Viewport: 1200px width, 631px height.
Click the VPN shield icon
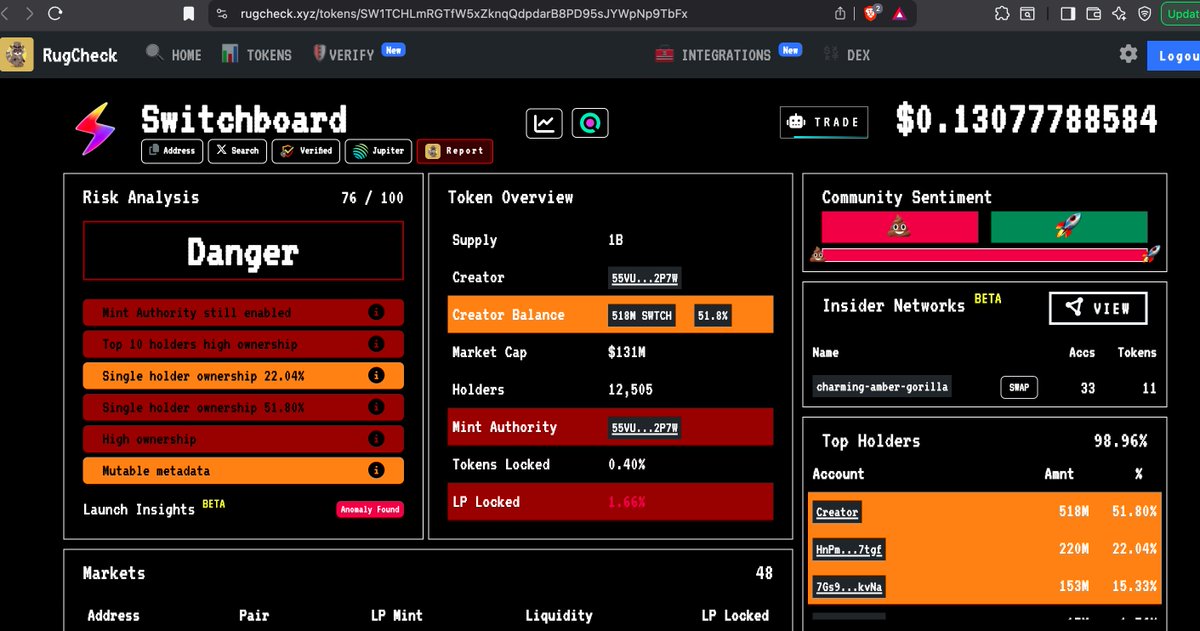pos(1143,14)
